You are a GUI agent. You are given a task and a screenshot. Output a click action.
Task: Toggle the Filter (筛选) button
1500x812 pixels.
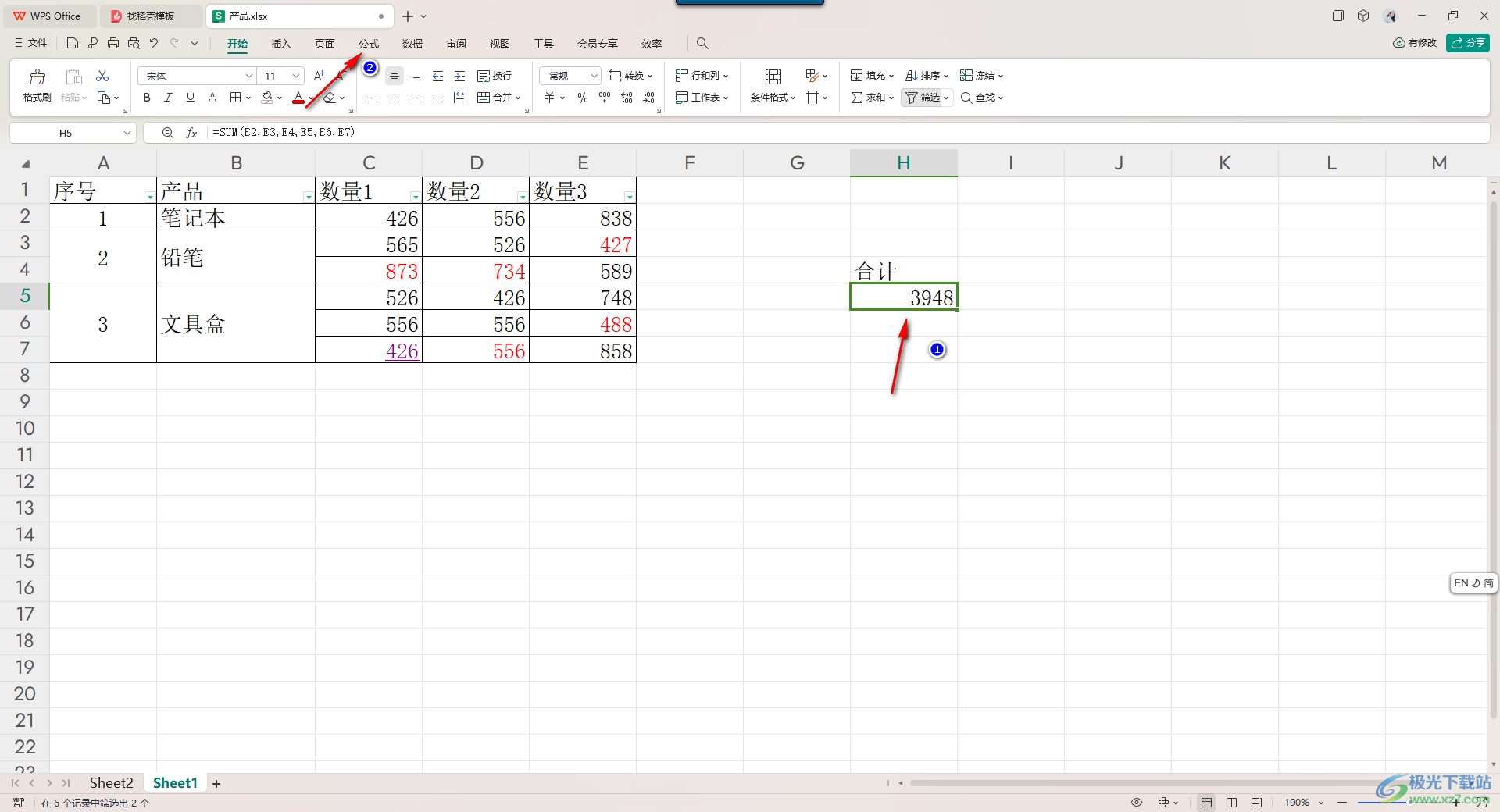click(x=923, y=98)
